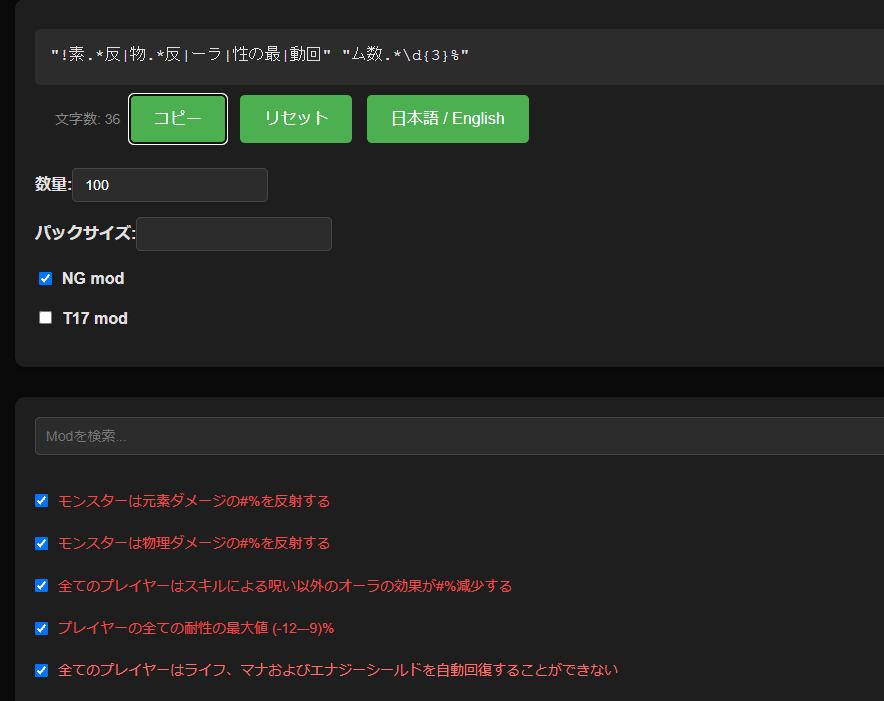884x701 pixels.
Task: Click the 数量 input showing 100
Action: tap(169, 185)
